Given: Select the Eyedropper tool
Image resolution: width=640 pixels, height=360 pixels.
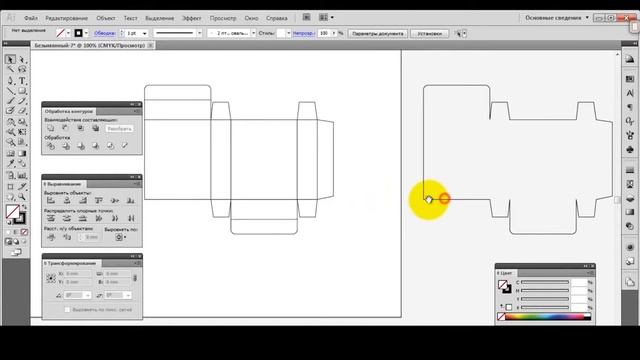Looking at the screenshot, I should click(10, 164).
